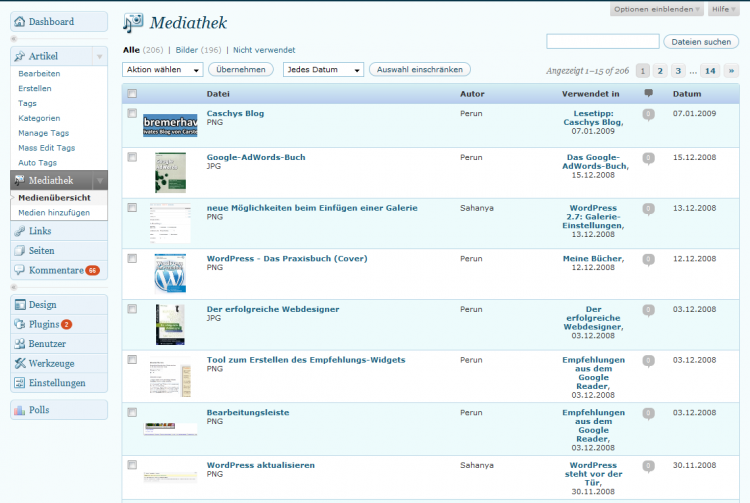Viewport: 750px width, 503px height.
Task: Click the Dashboard home icon
Action: tap(20, 21)
